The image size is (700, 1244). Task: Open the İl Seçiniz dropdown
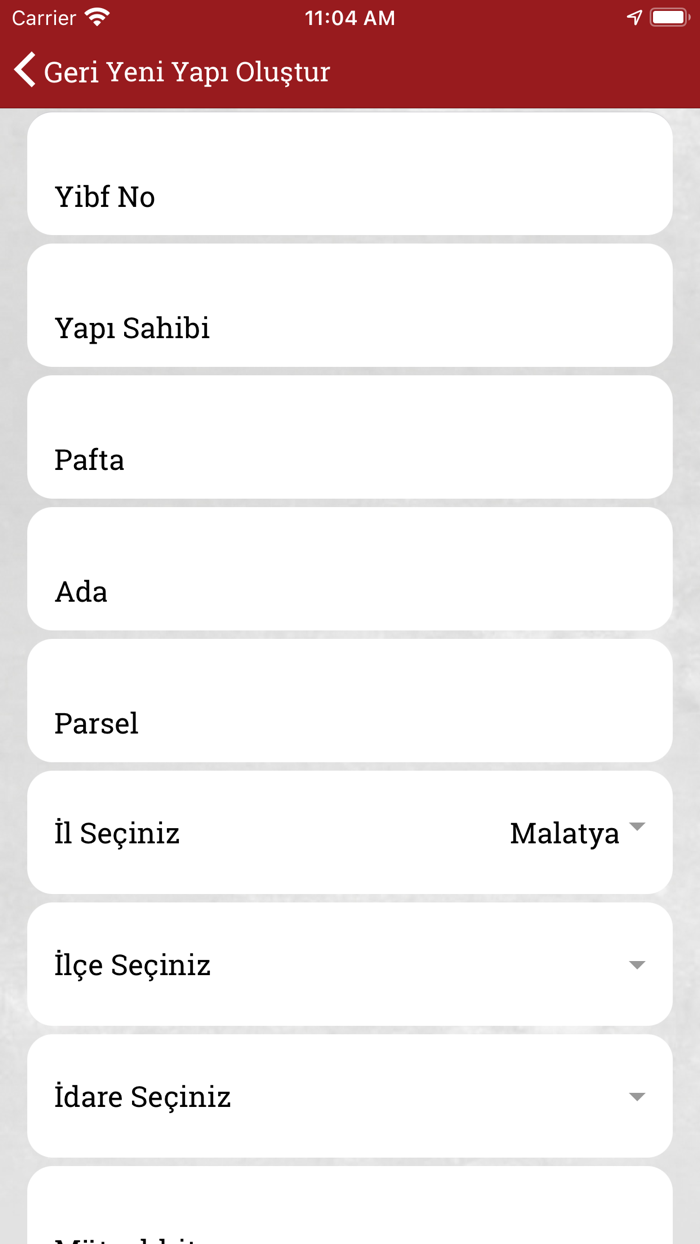[x=350, y=832]
